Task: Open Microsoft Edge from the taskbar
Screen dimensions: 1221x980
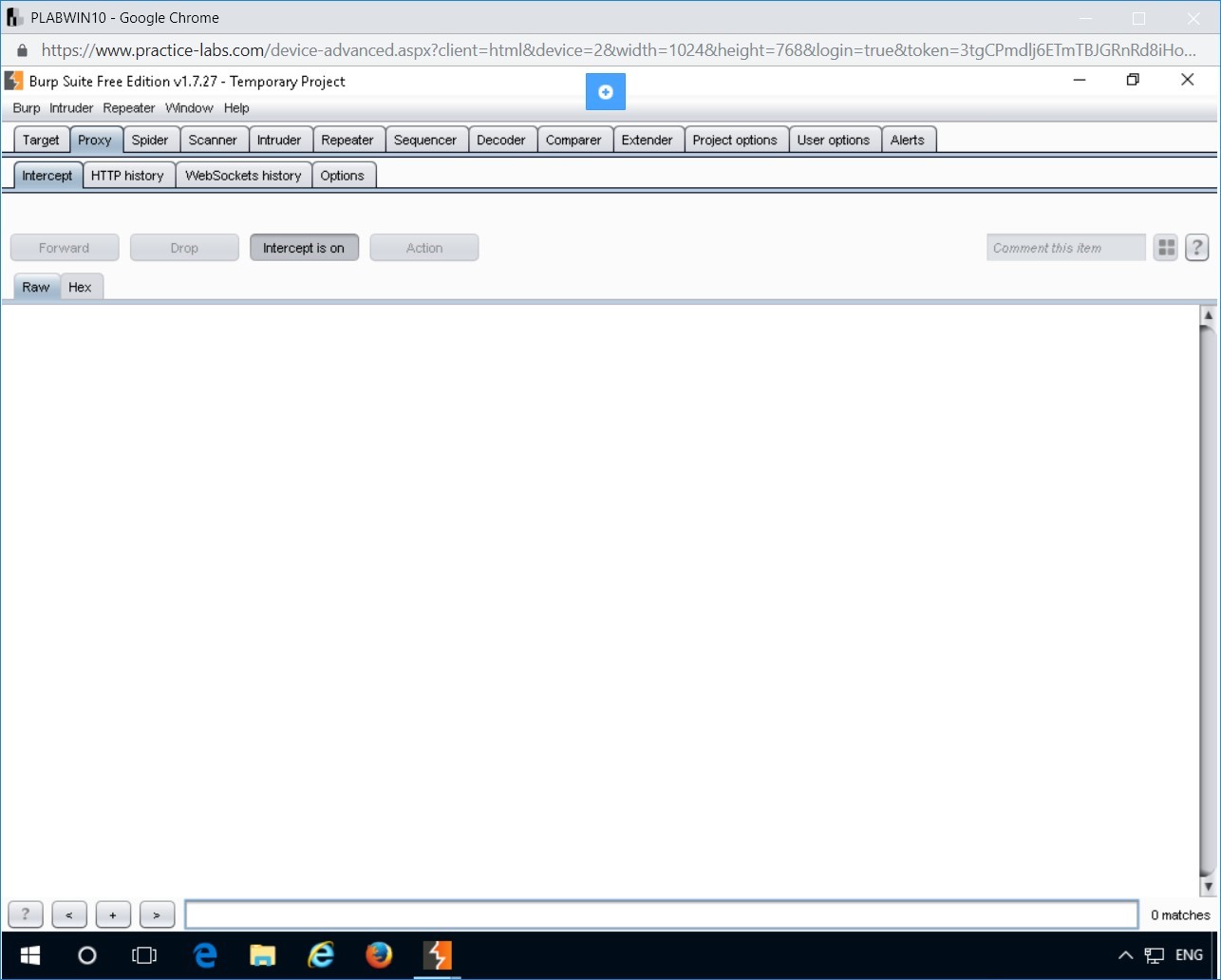Action: point(204,955)
